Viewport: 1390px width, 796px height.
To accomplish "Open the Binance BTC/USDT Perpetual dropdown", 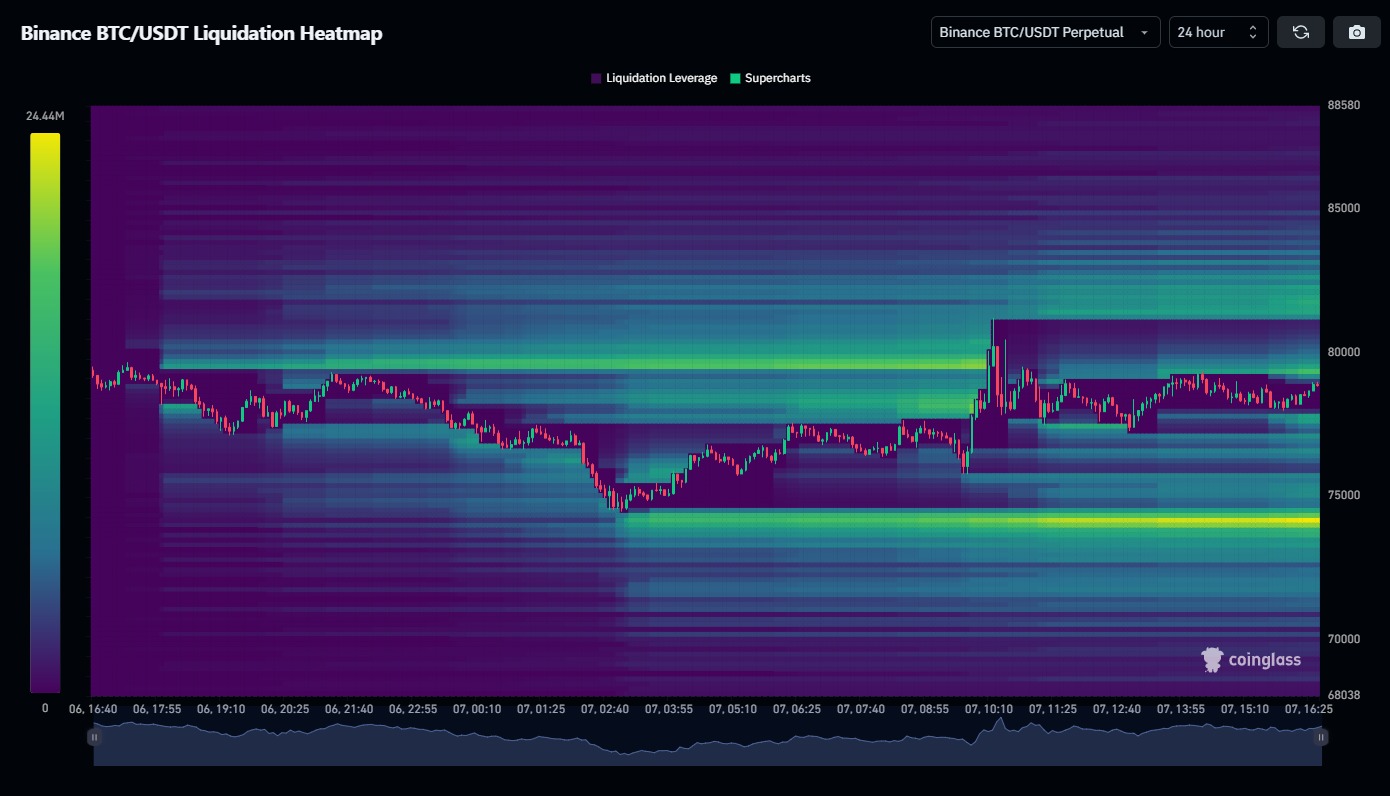I will 1045,32.
